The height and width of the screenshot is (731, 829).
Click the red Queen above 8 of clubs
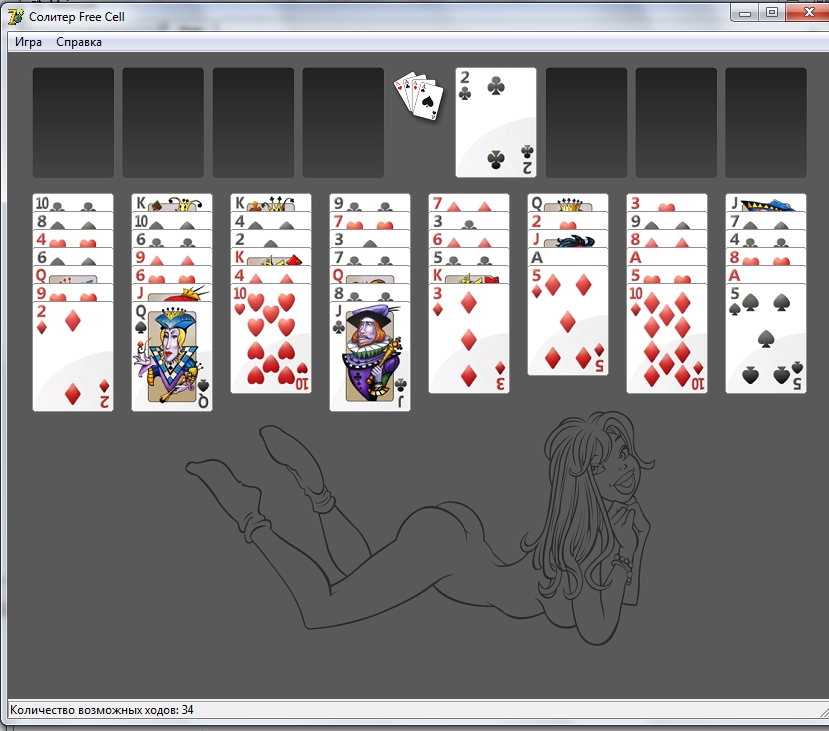(x=370, y=275)
